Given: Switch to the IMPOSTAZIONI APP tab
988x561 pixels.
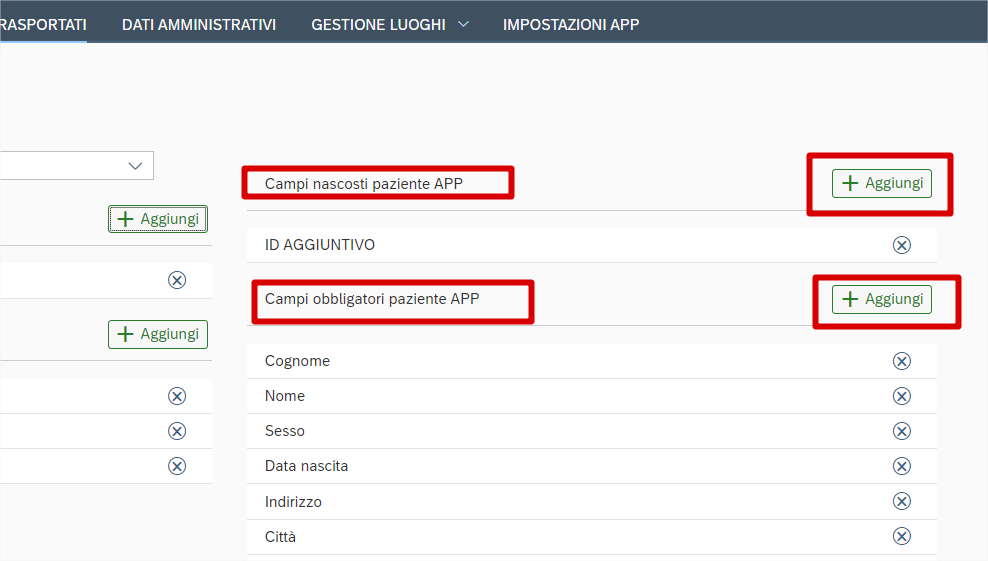Looking at the screenshot, I should 571,24.
